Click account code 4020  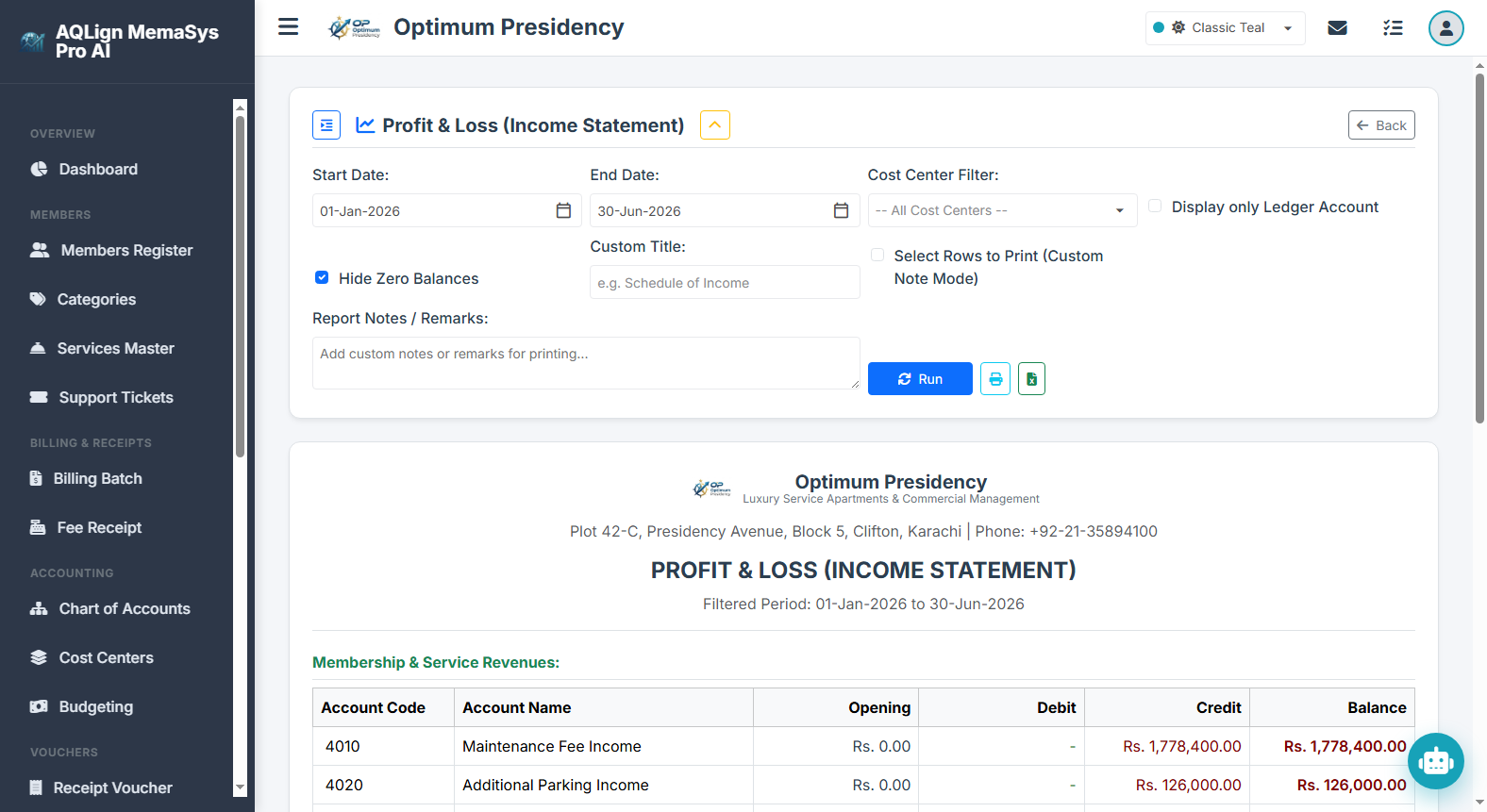[344, 785]
